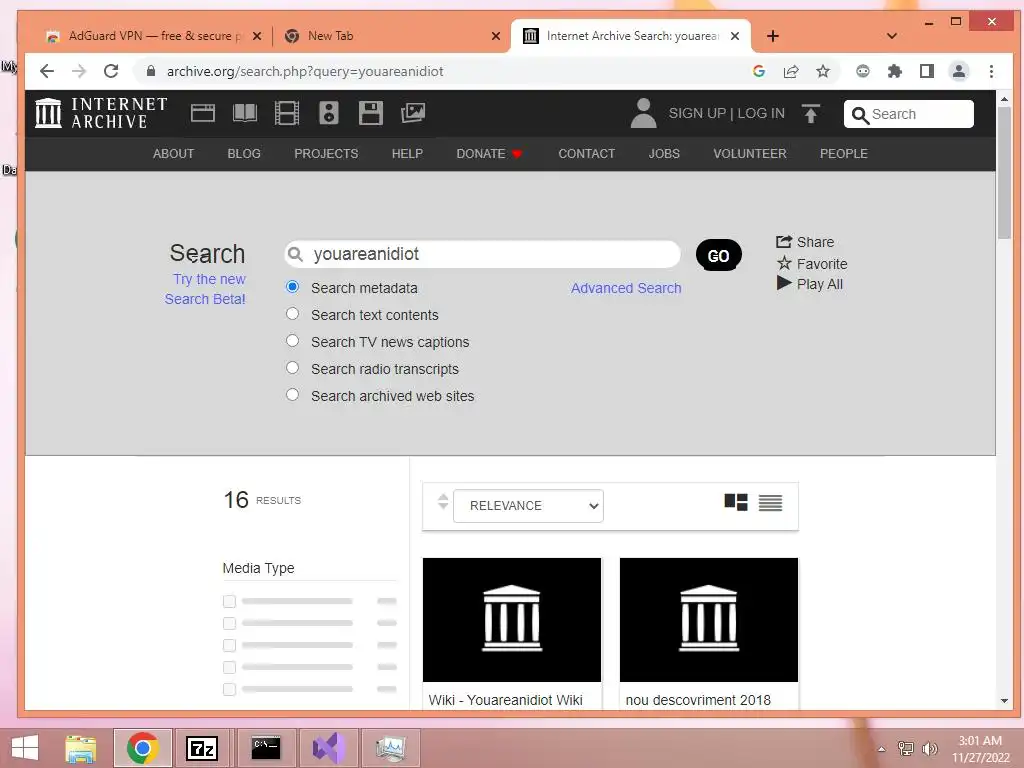
Task: Open the Texts book icon
Action: pos(245,113)
